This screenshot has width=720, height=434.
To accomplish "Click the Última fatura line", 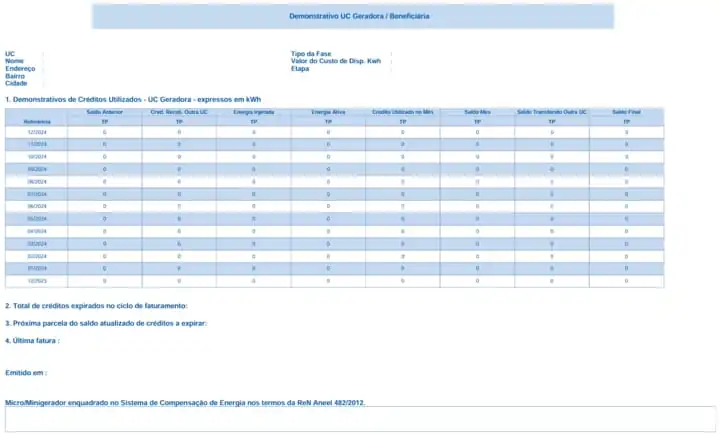I will pyautogui.click(x=32, y=341).
